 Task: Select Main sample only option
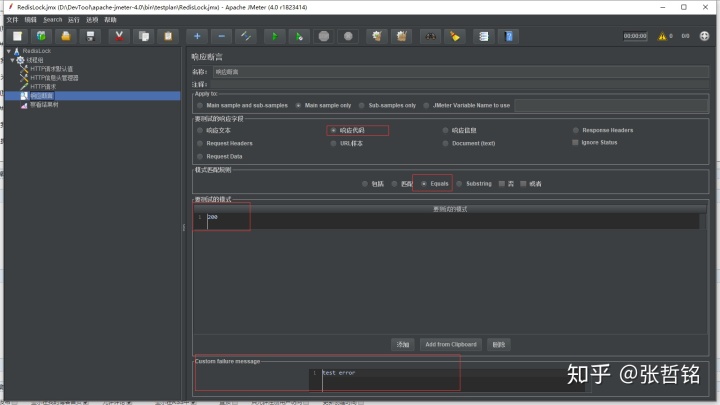(323, 106)
